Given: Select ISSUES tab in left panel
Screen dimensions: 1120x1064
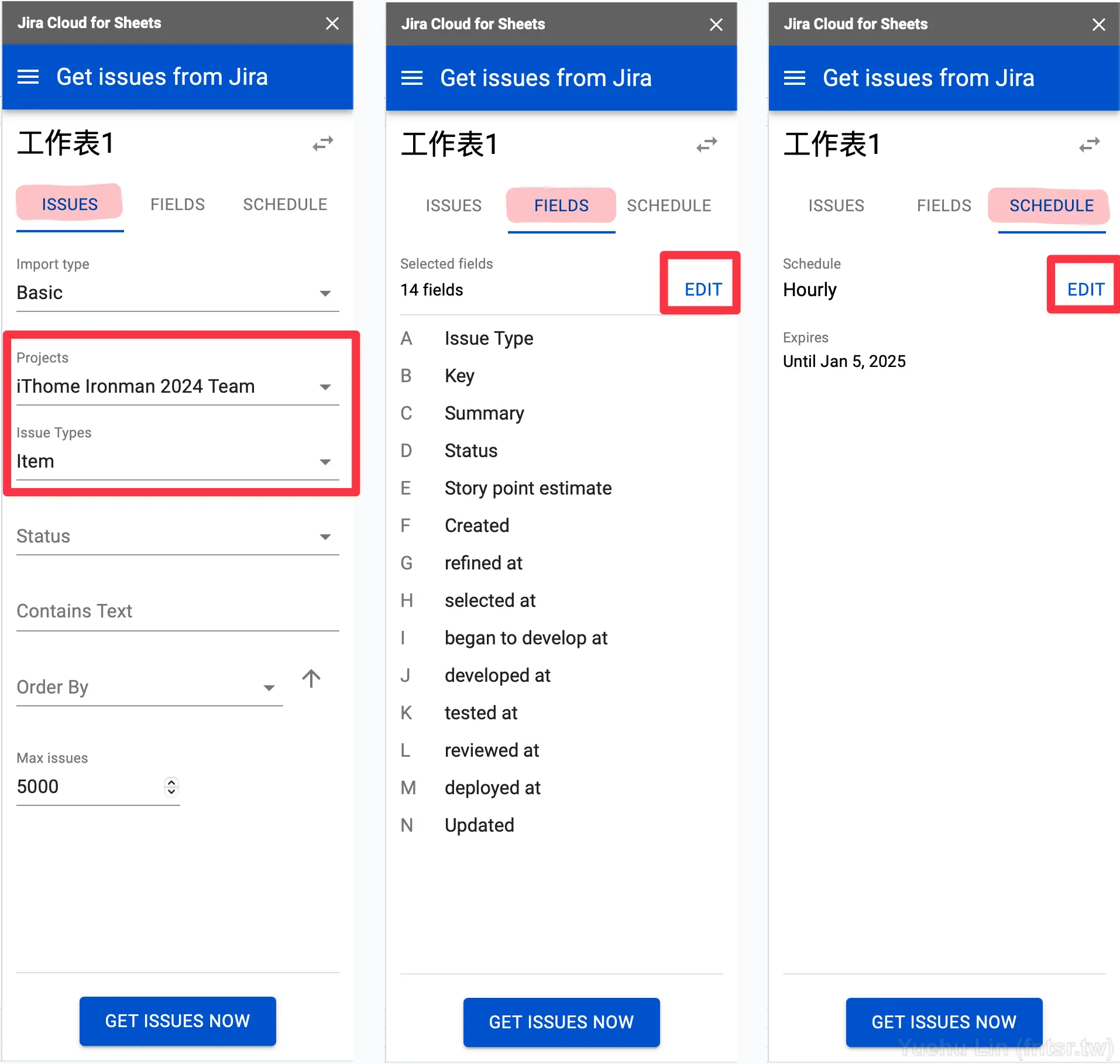Looking at the screenshot, I should (x=70, y=205).
